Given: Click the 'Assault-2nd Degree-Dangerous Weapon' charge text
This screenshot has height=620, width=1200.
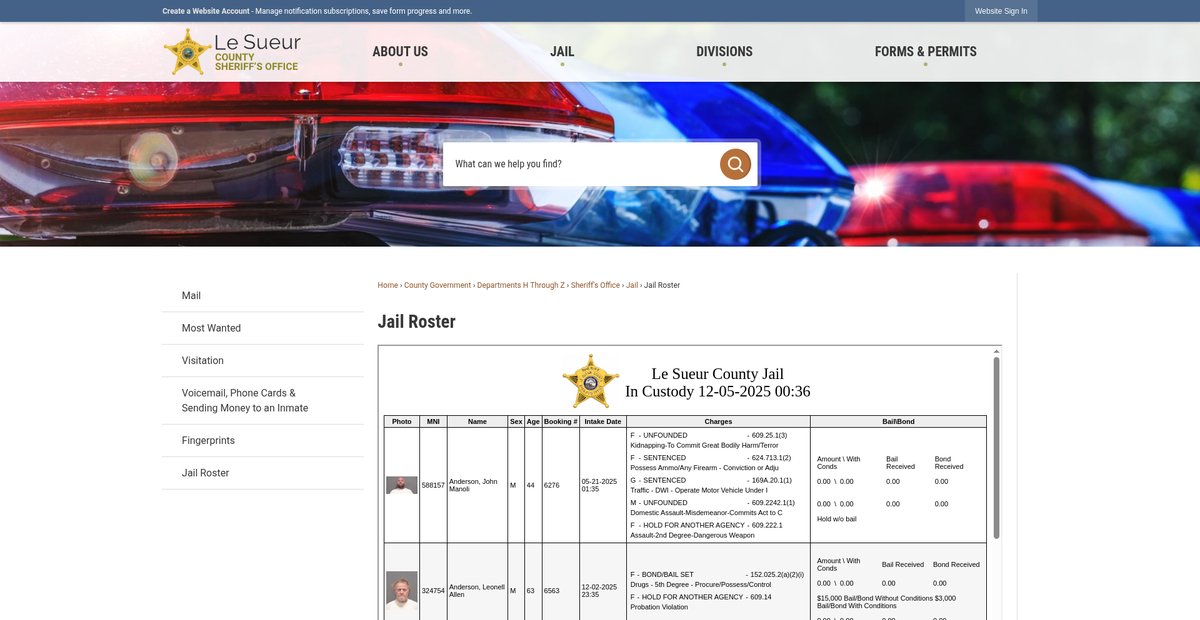Looking at the screenshot, I should [692, 535].
